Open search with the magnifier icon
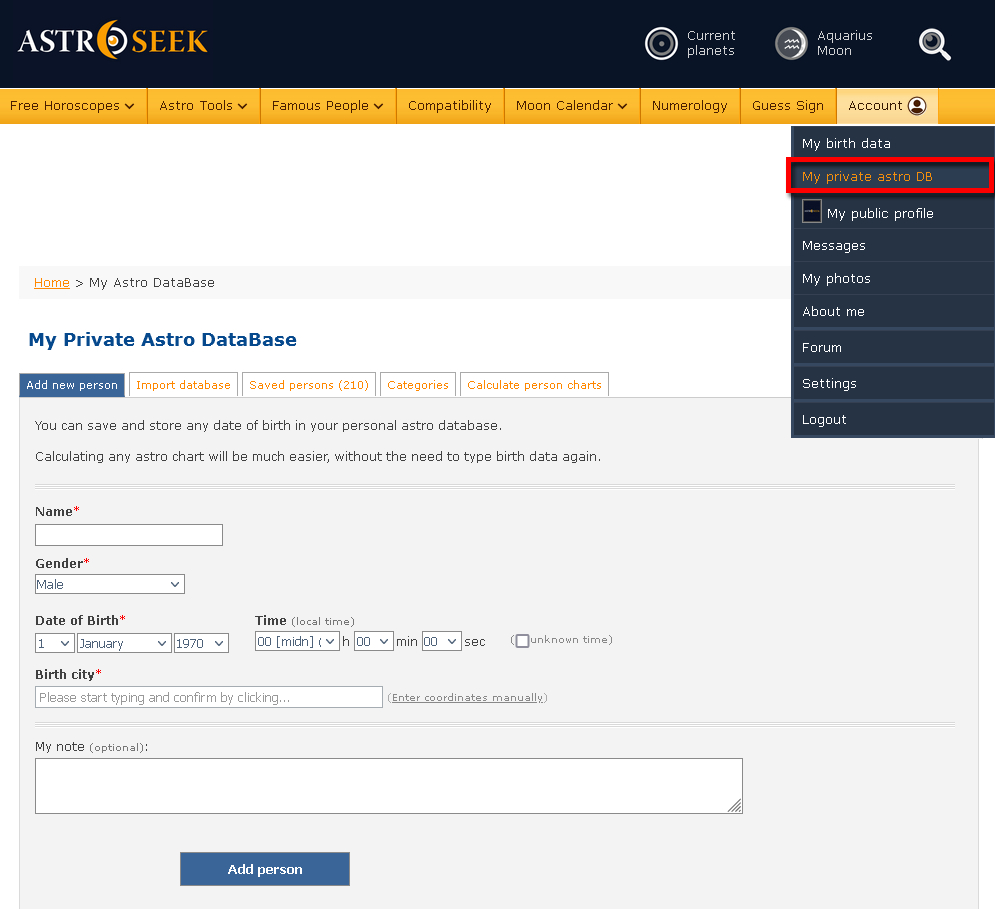 (934, 44)
